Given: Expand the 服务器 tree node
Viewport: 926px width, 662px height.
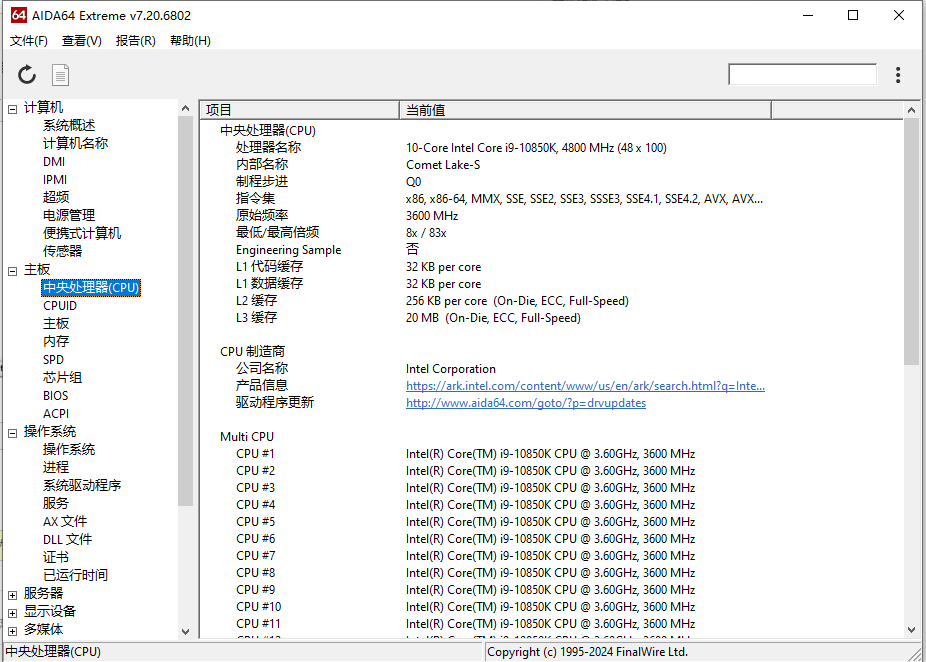Looking at the screenshot, I should (x=12, y=595).
